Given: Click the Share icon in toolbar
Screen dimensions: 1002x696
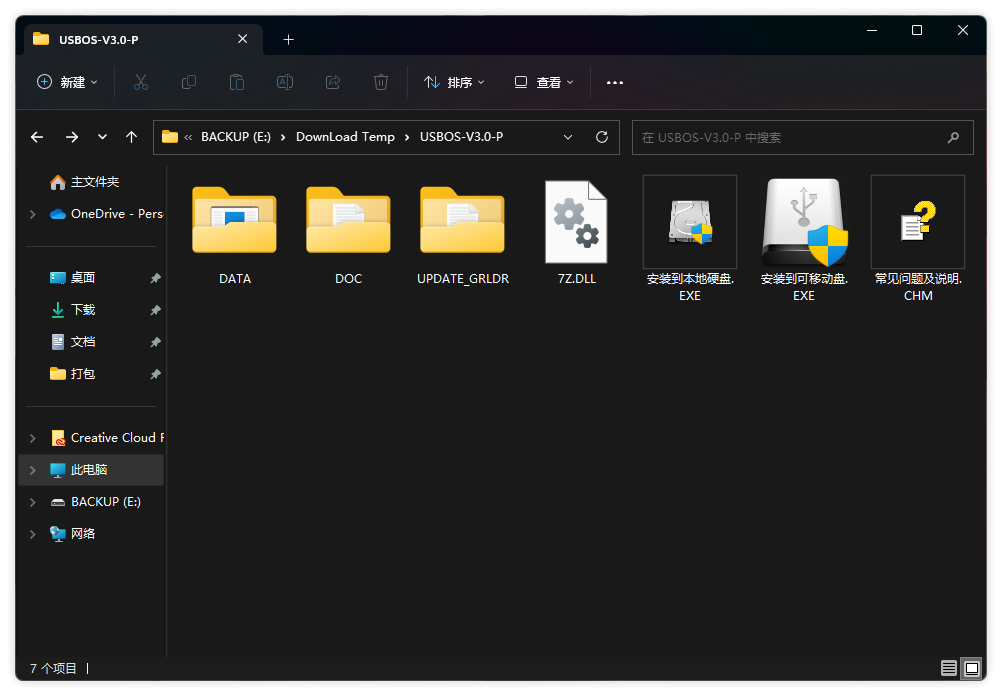Looking at the screenshot, I should (333, 82).
